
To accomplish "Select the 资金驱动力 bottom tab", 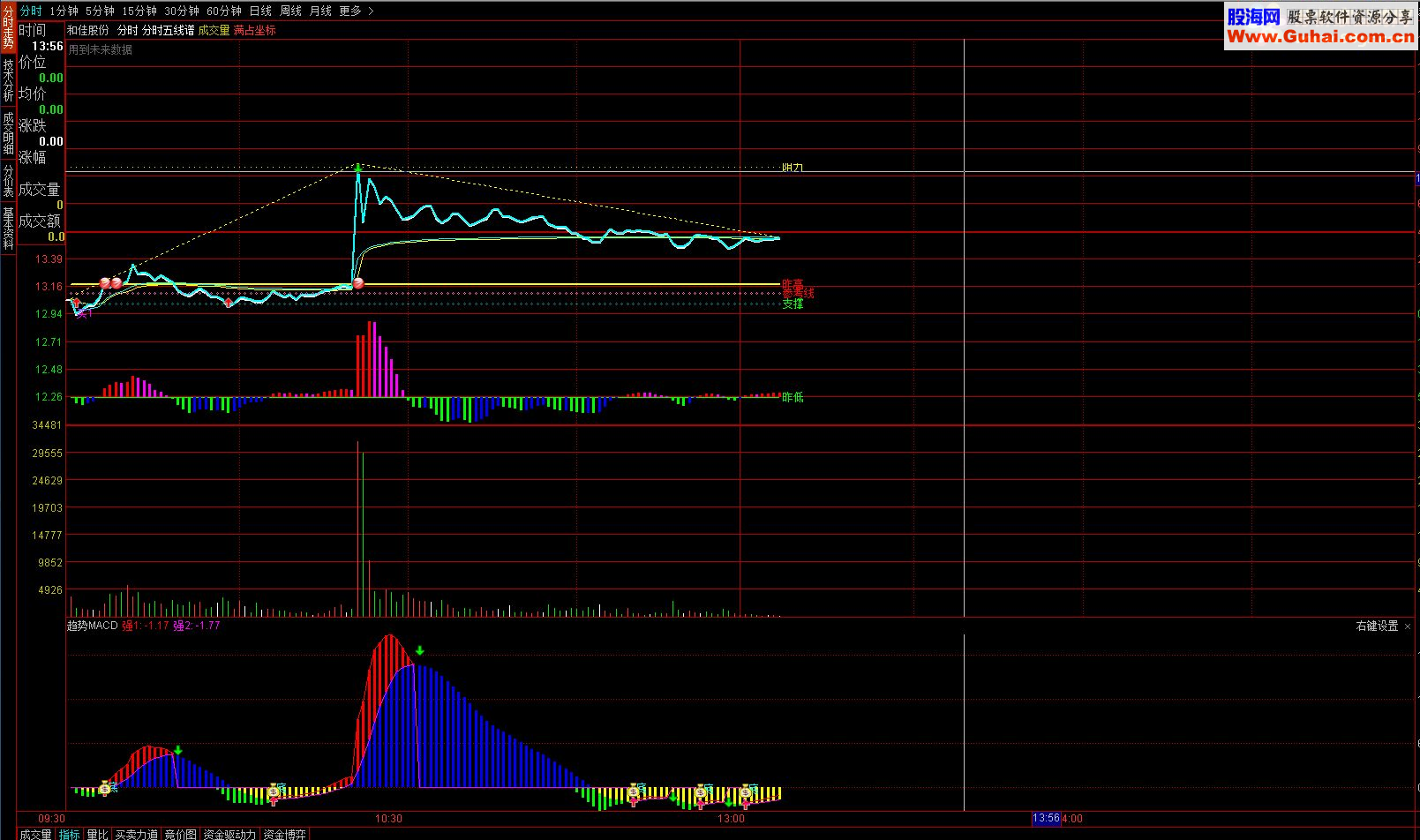I will coord(229,834).
